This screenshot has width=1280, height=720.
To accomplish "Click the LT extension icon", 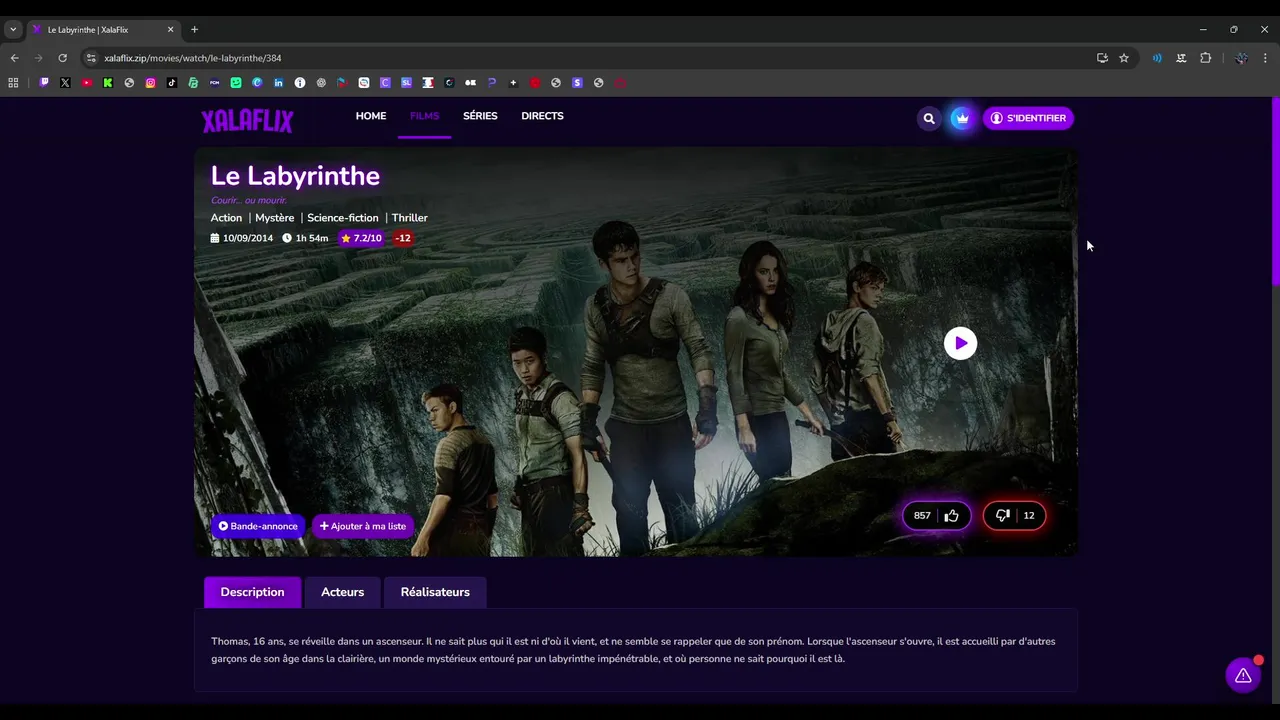I will click(x=1181, y=58).
